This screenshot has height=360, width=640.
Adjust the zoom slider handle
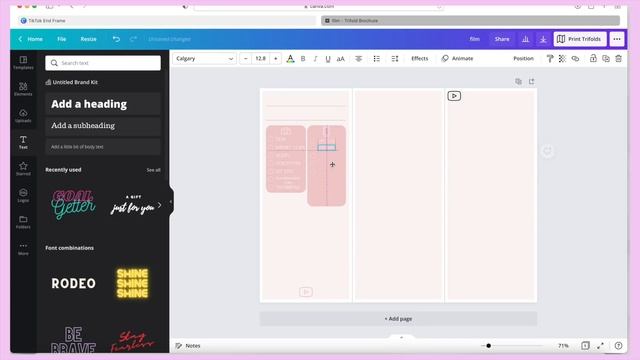tap(489, 346)
